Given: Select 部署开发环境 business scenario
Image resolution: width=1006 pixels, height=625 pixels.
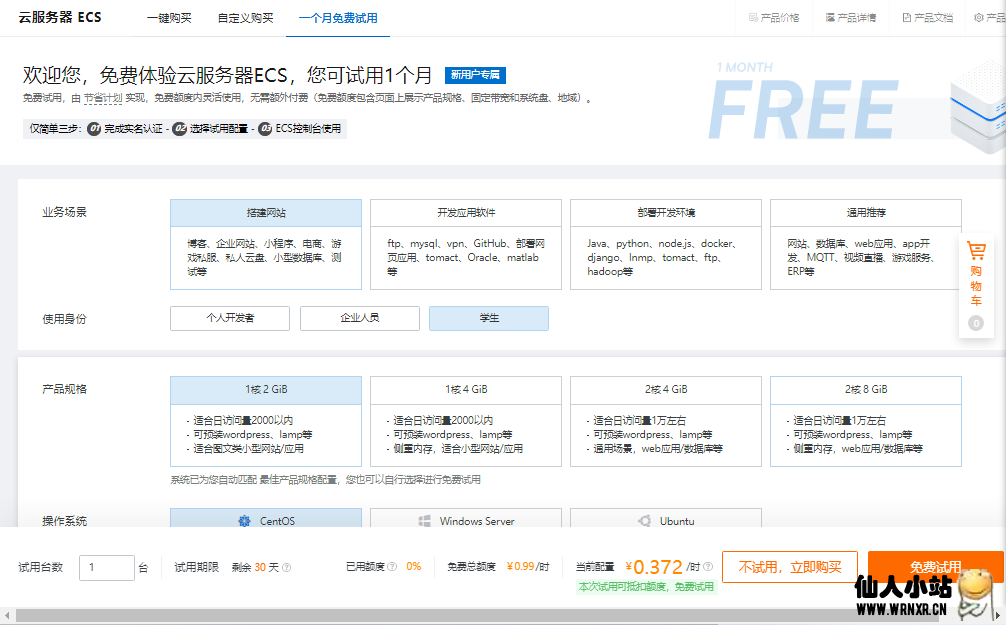Looking at the screenshot, I should tap(666, 244).
